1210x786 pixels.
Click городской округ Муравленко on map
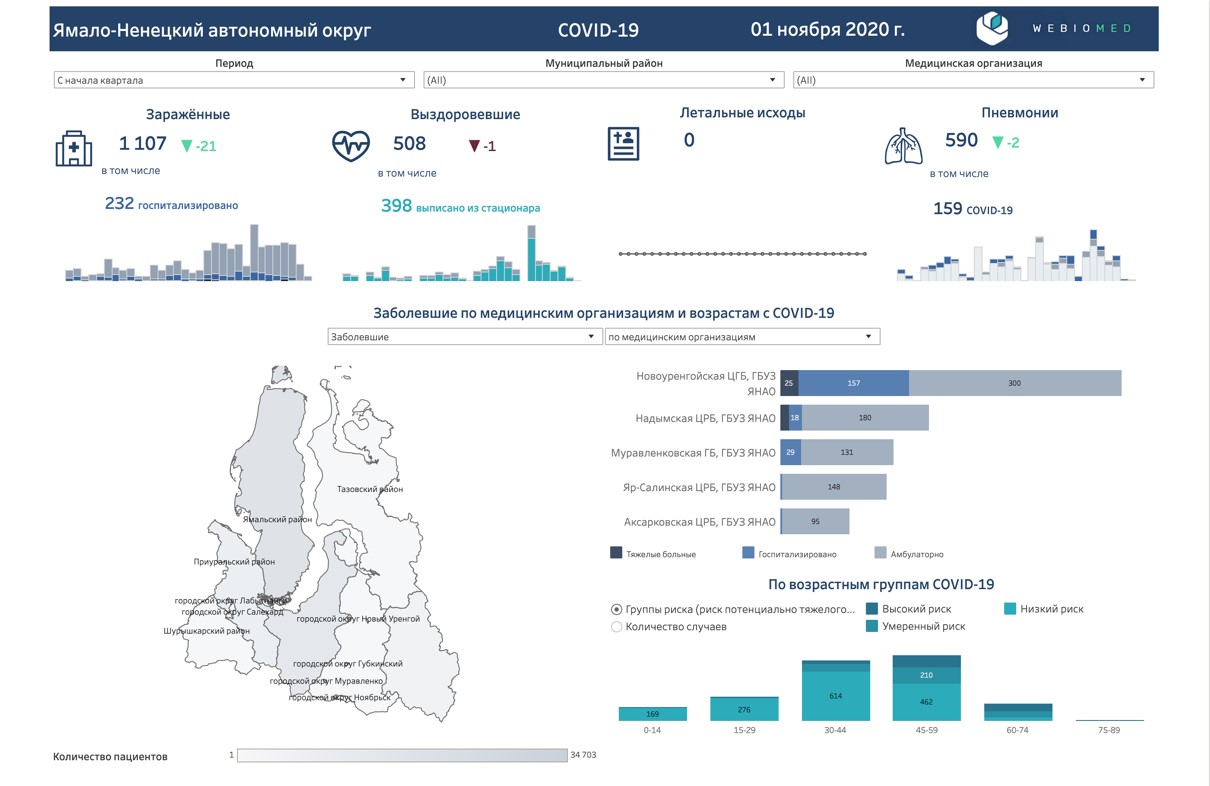(327, 681)
